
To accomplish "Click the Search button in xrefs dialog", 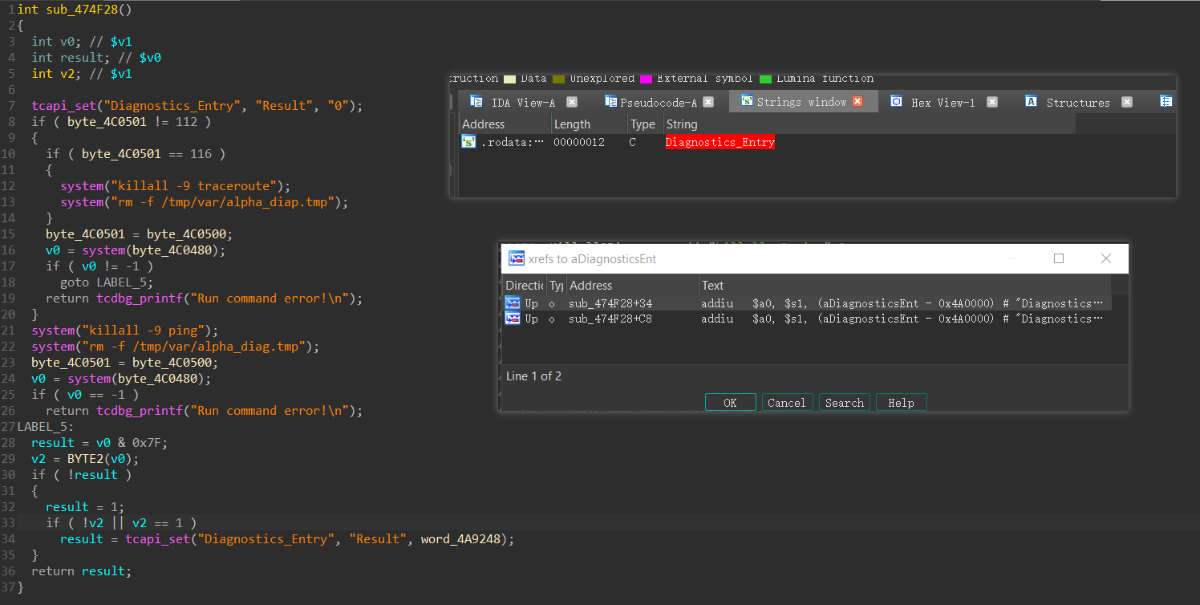I will click(x=844, y=403).
